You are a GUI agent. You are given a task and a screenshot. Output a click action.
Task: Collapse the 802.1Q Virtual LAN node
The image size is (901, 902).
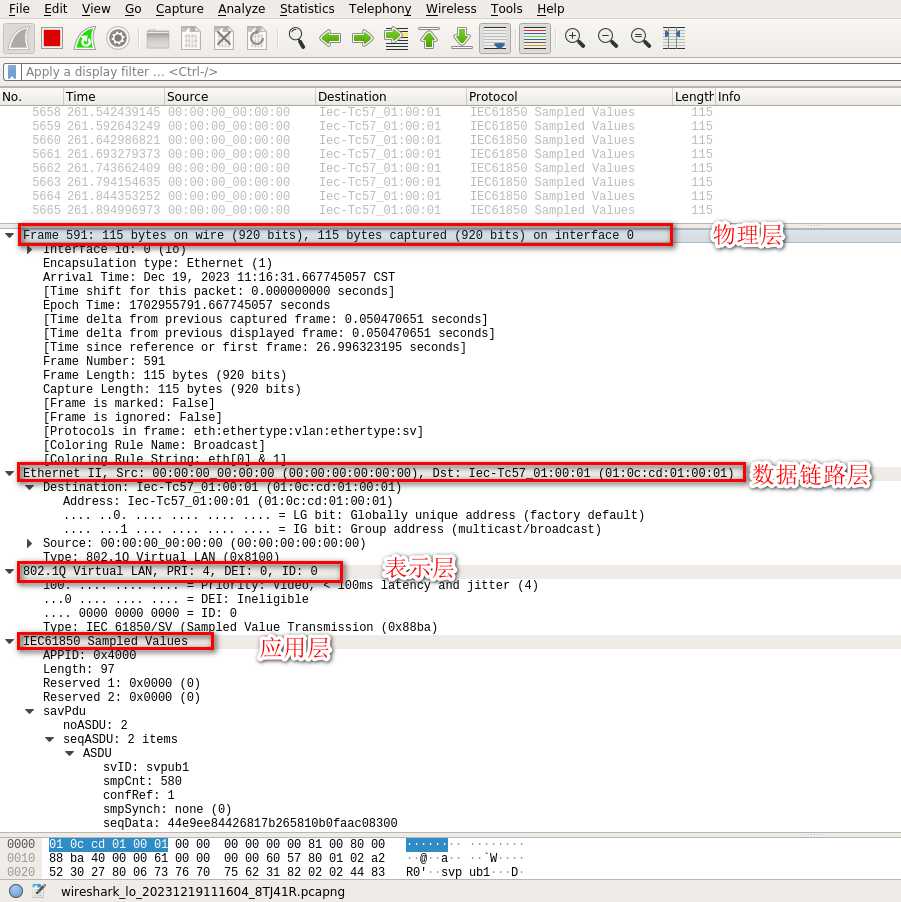pos(9,571)
